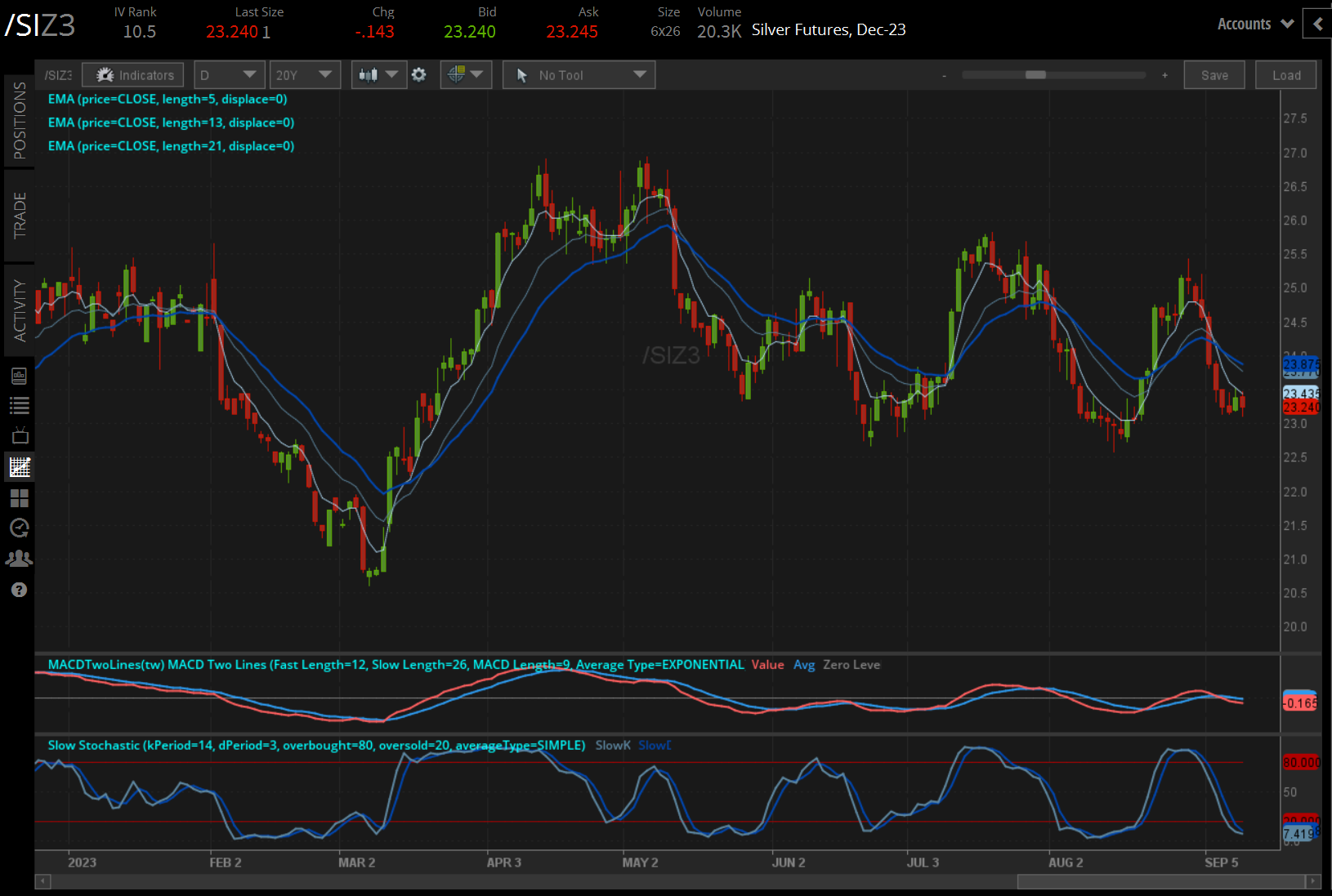Click the Save chart button
Image resolution: width=1332 pixels, height=896 pixels.
click(x=1214, y=75)
